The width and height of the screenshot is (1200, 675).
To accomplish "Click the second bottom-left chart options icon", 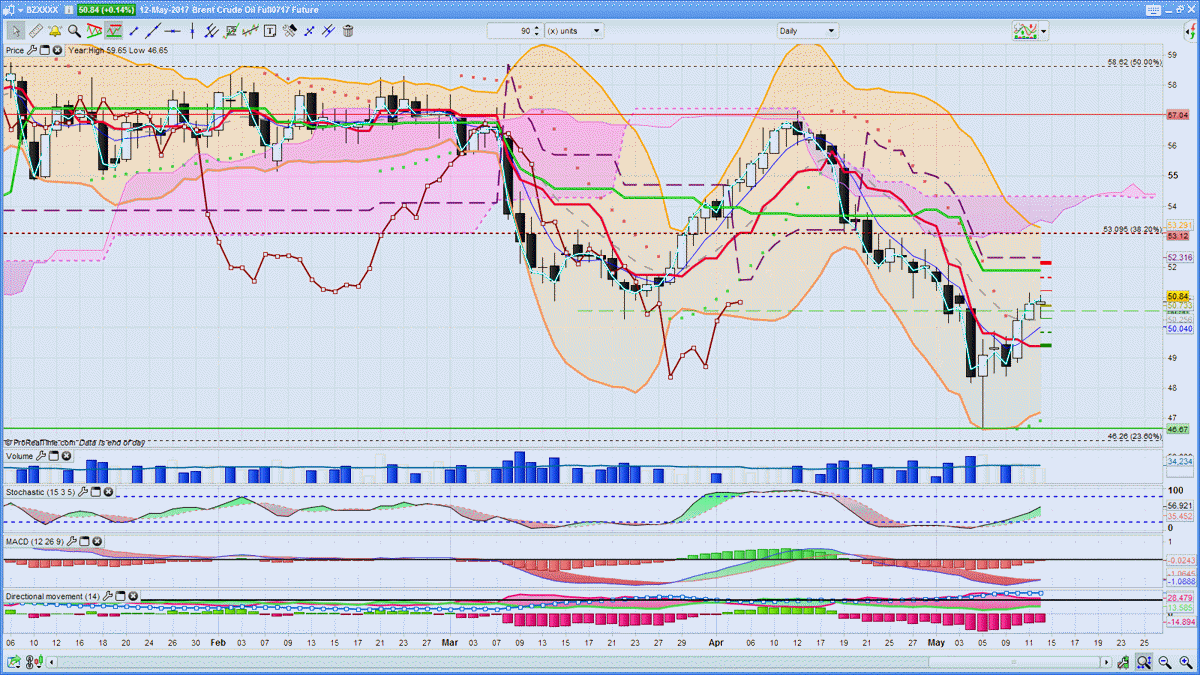I will click(x=32, y=662).
